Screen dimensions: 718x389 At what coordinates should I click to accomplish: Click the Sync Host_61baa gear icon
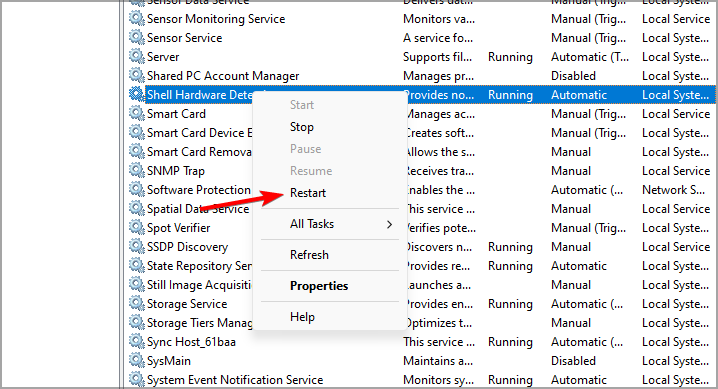click(136, 341)
